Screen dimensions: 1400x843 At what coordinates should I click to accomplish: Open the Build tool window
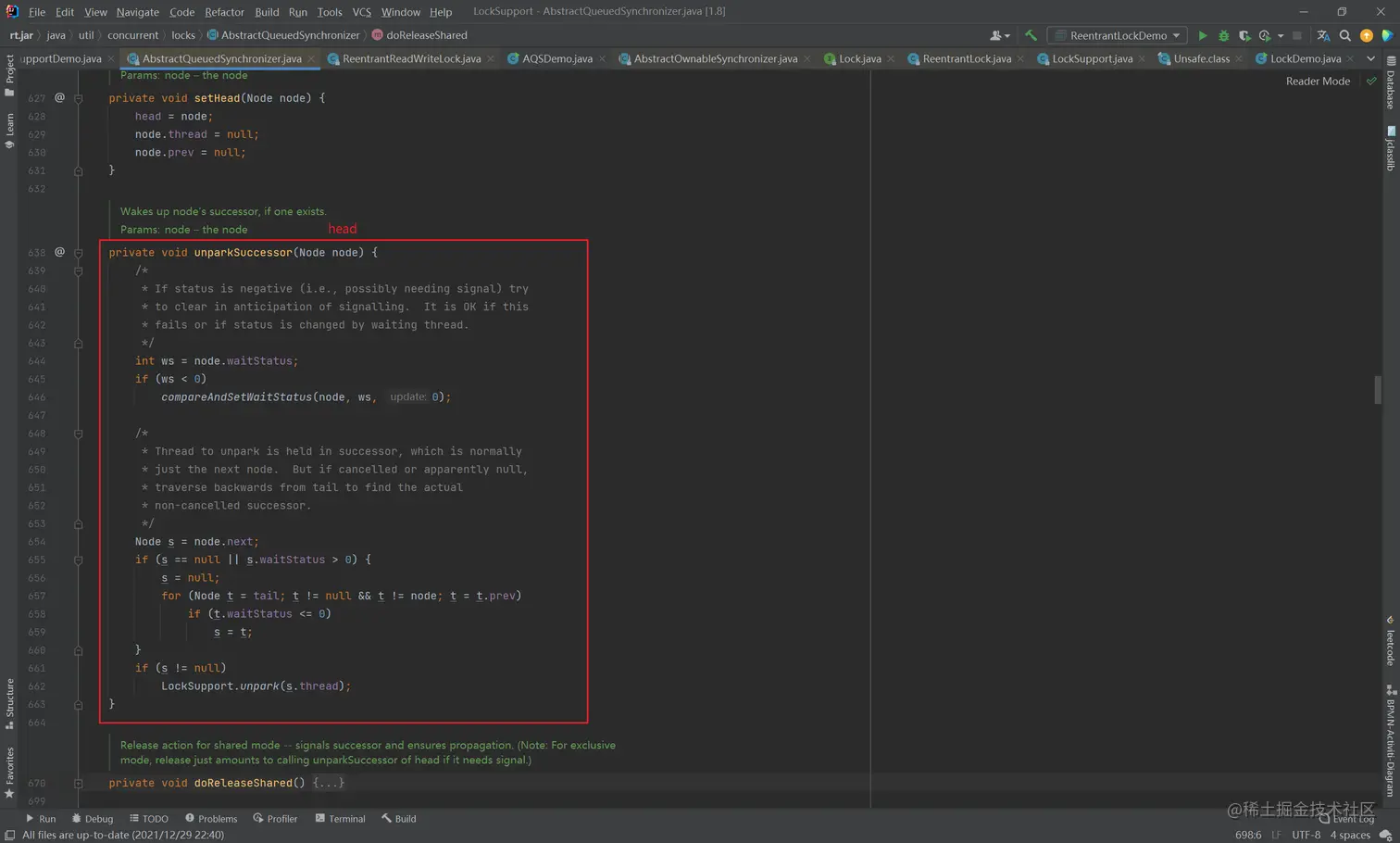[x=399, y=819]
